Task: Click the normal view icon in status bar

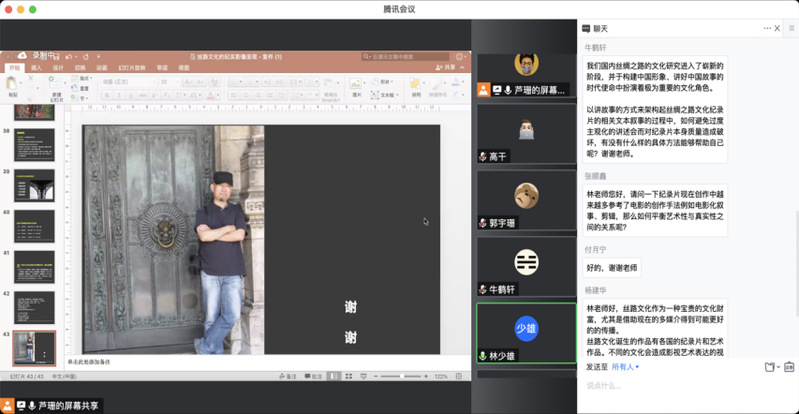Action: coord(333,376)
